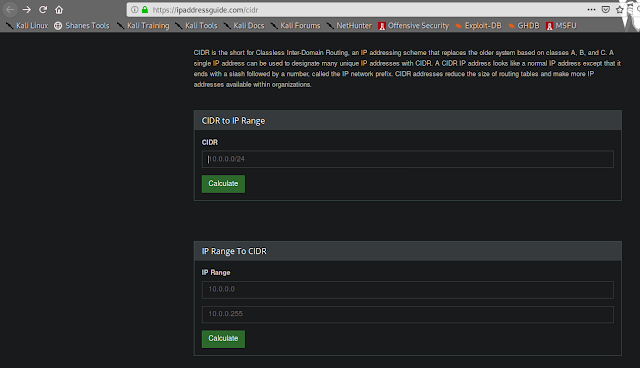Open the MSFU bookmark

tap(561, 26)
